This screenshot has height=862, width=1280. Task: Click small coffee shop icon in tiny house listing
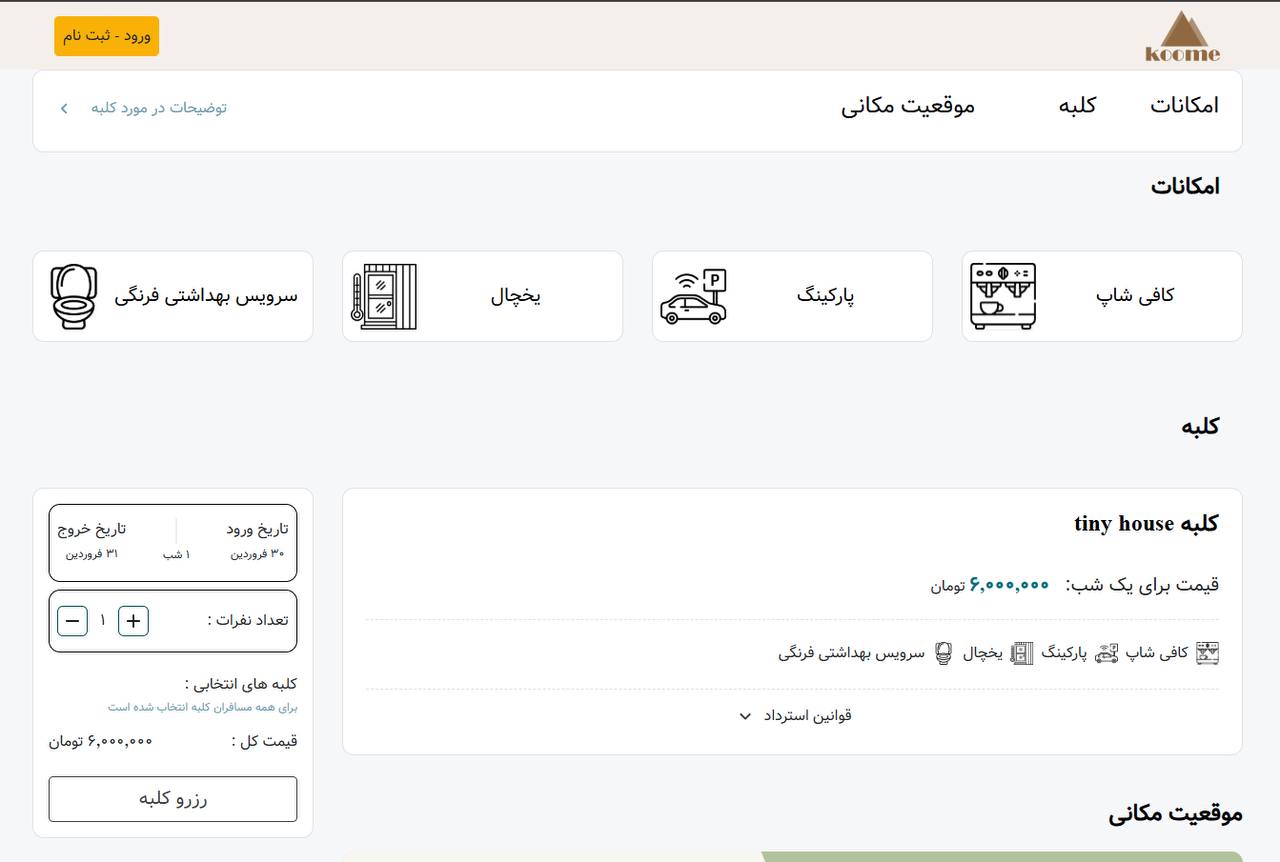(1207, 653)
